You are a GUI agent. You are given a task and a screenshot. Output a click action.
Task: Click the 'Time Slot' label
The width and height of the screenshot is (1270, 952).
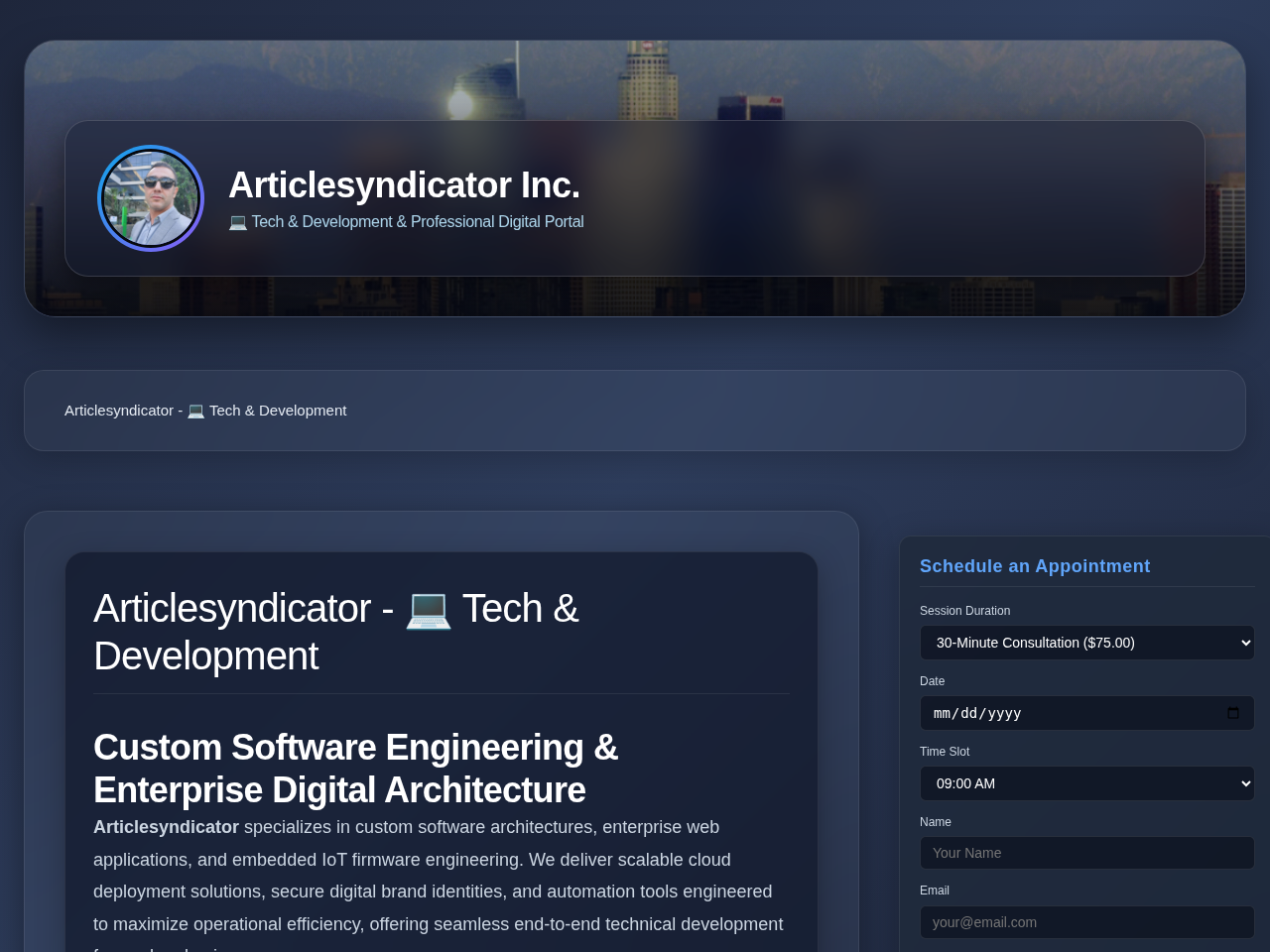tap(945, 752)
